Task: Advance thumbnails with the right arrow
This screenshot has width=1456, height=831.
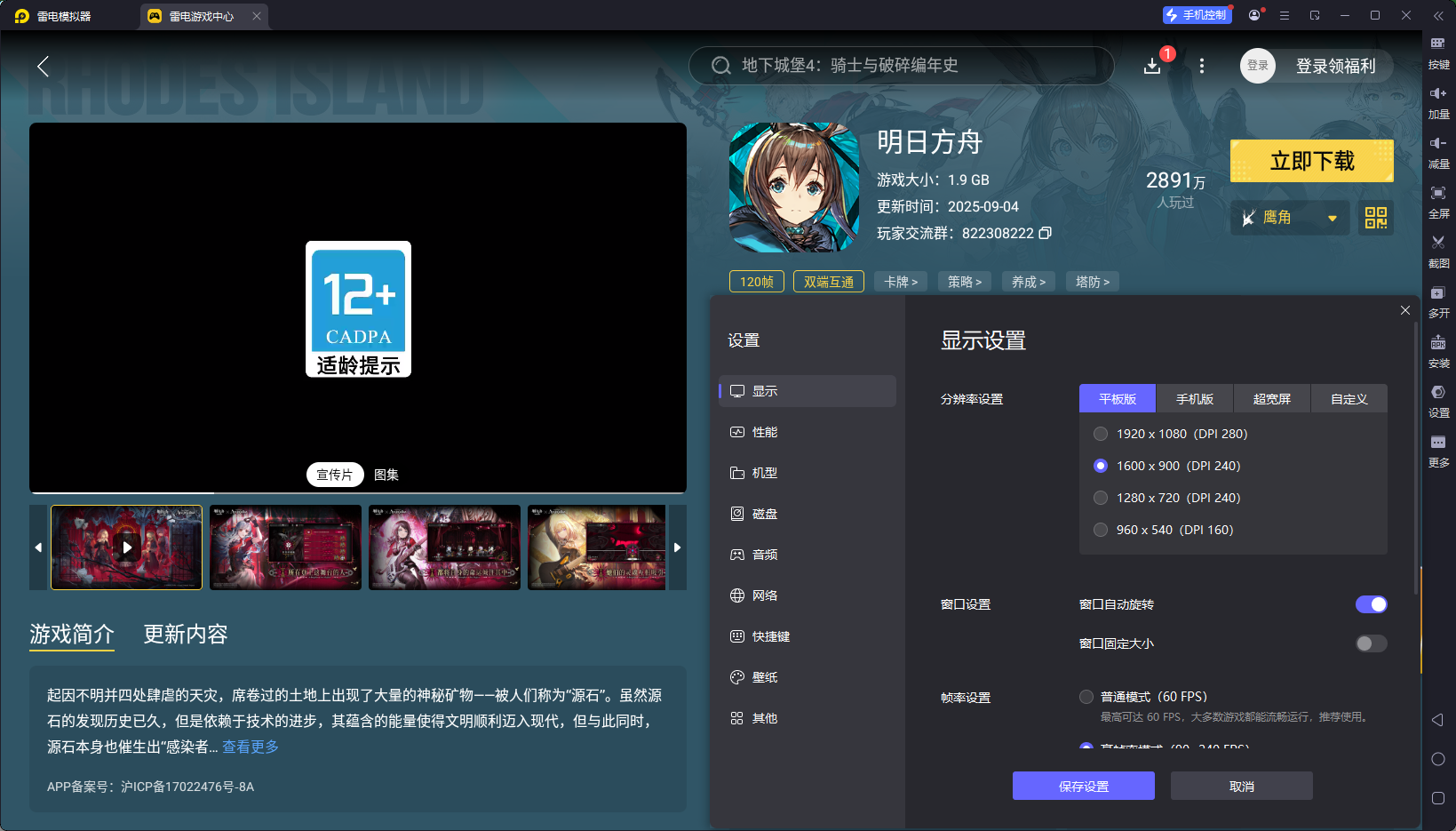Action: coord(677,547)
